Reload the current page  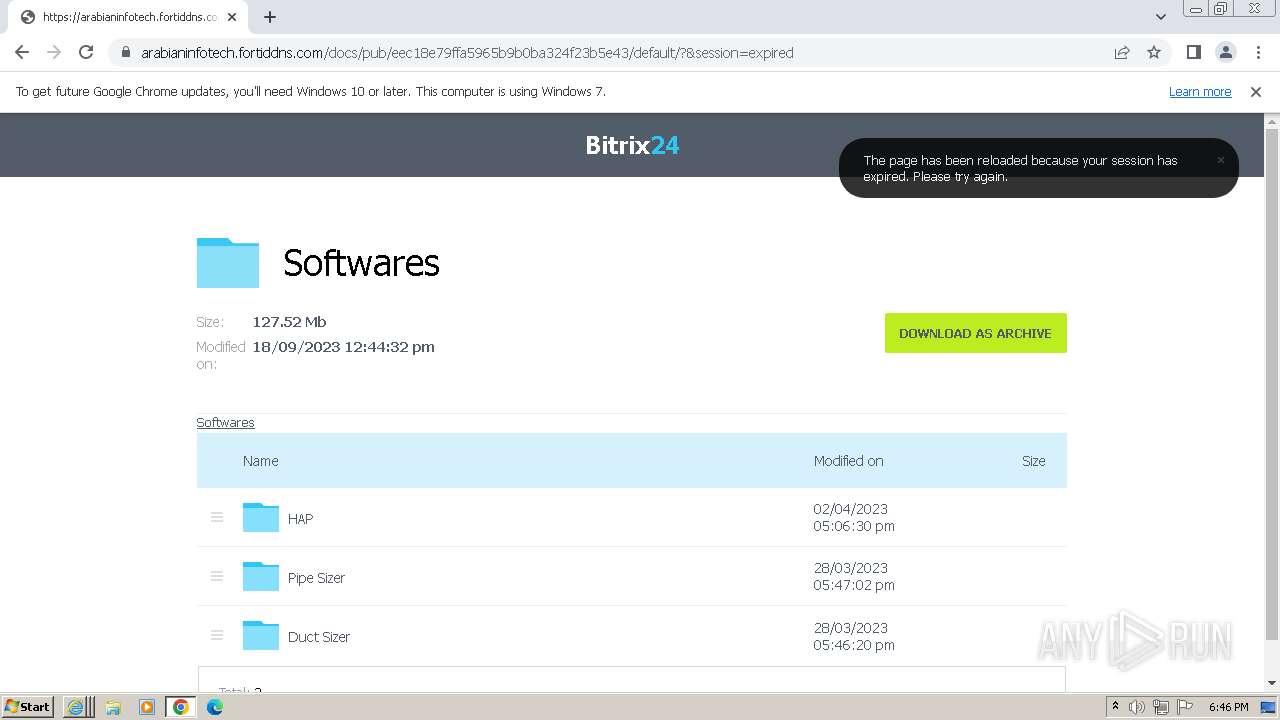click(x=86, y=52)
